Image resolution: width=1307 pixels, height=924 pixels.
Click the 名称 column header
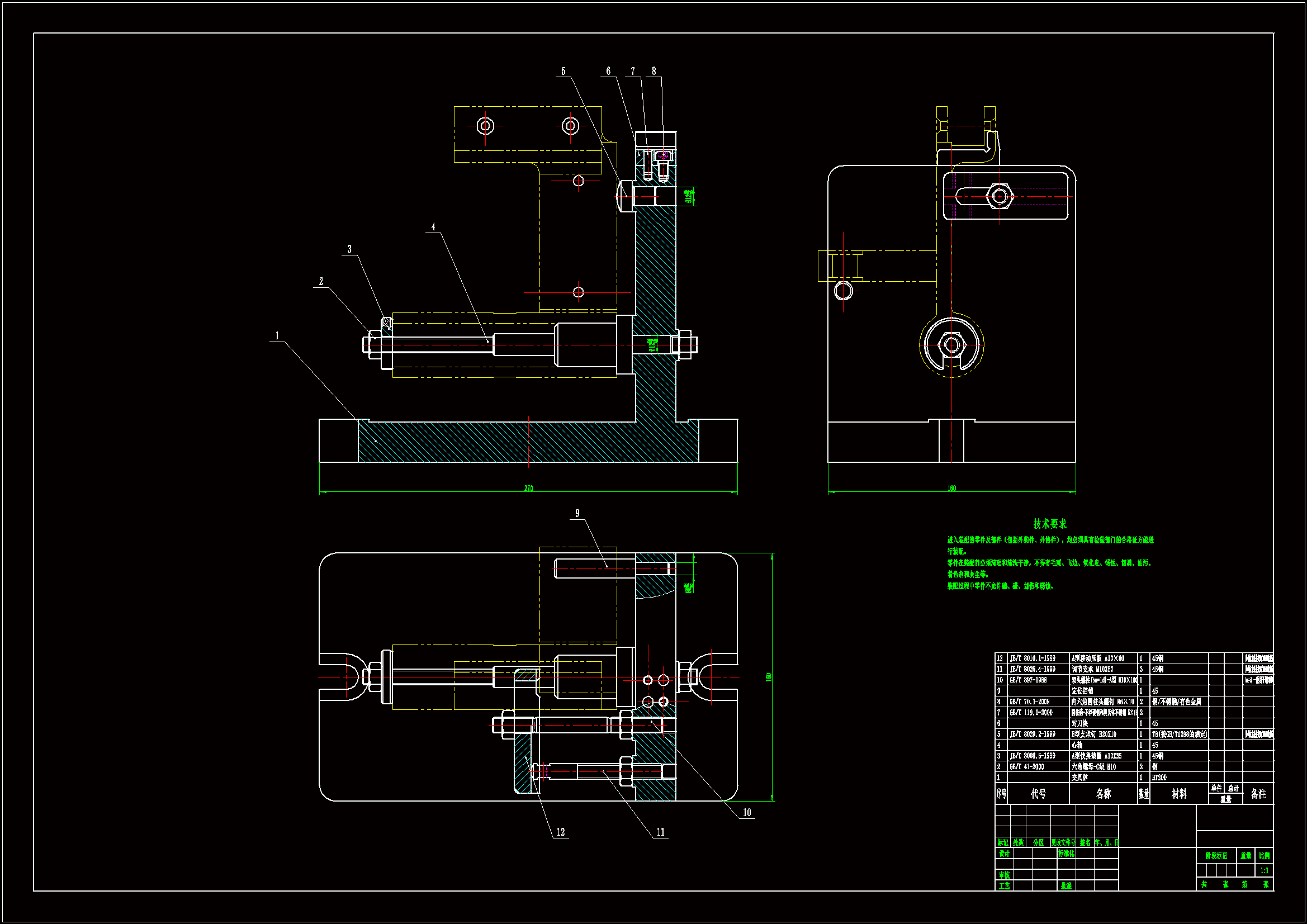point(1103,794)
